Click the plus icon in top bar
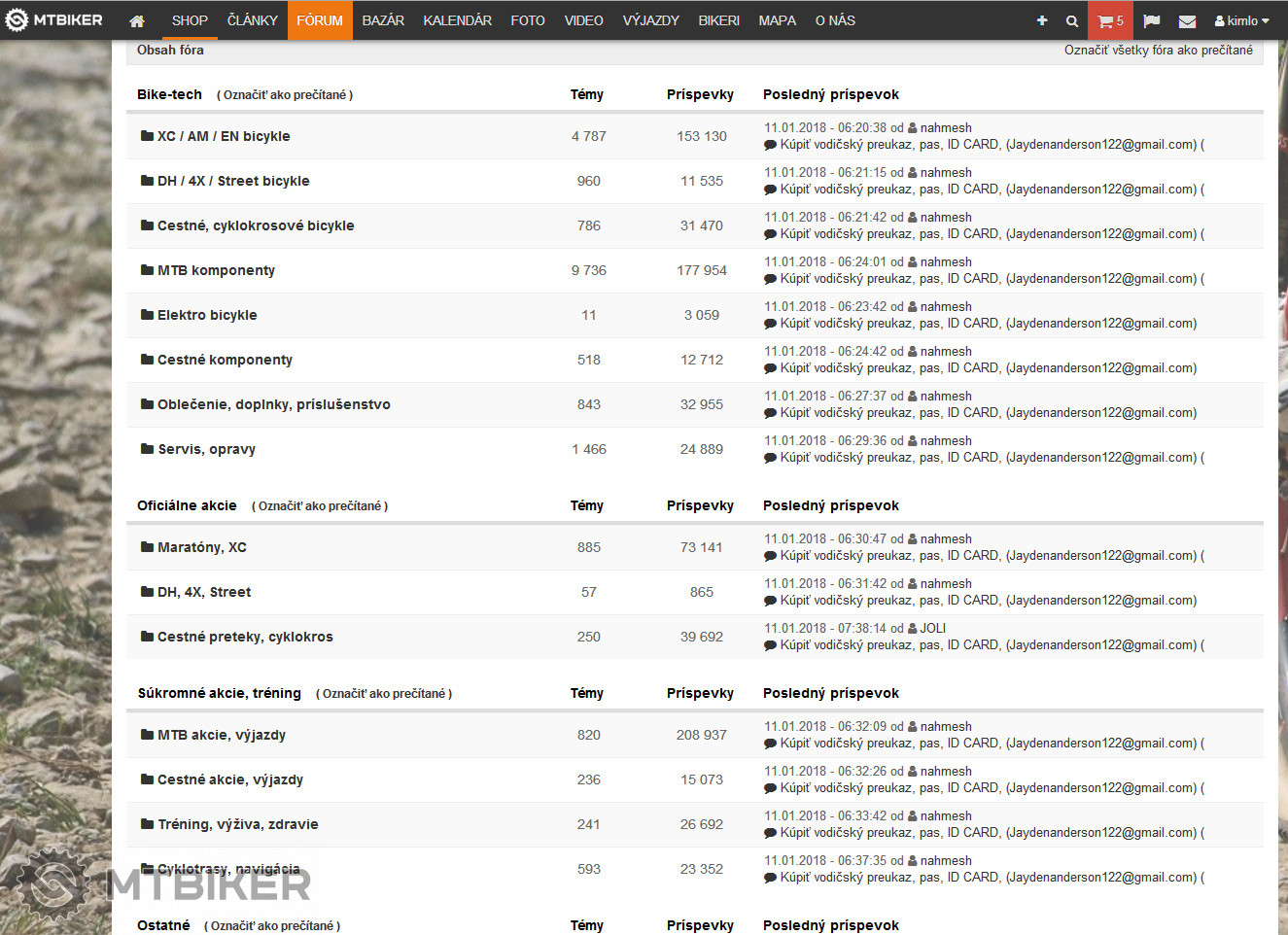The height and width of the screenshot is (935, 1288). point(1042,20)
